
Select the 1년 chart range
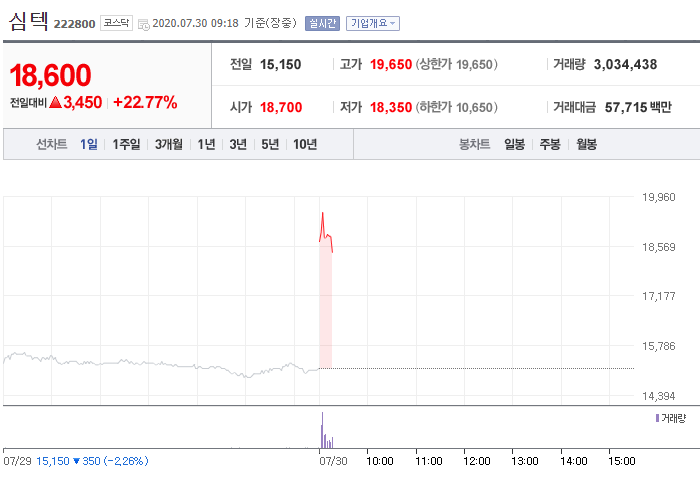206,144
